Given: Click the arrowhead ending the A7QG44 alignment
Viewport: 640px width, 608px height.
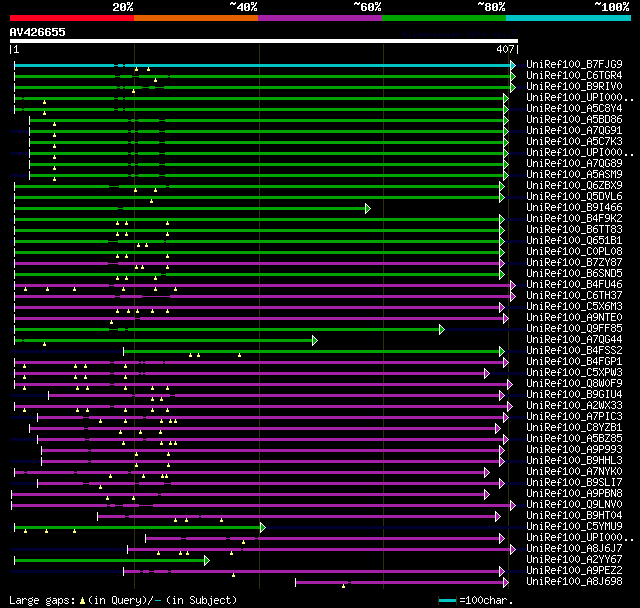Looking at the screenshot, I should tap(315, 340).
